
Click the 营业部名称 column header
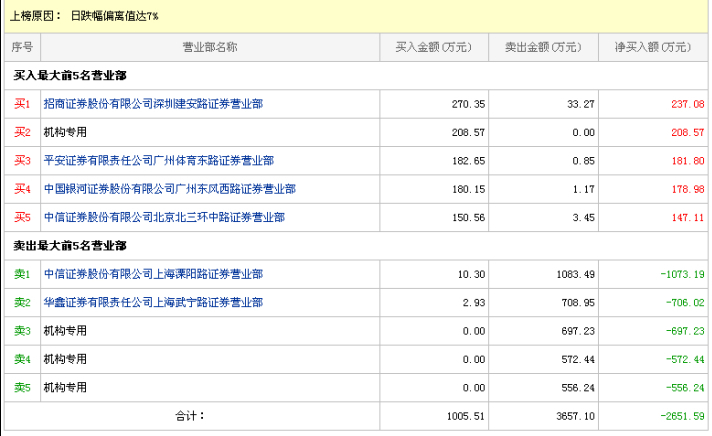(x=209, y=47)
